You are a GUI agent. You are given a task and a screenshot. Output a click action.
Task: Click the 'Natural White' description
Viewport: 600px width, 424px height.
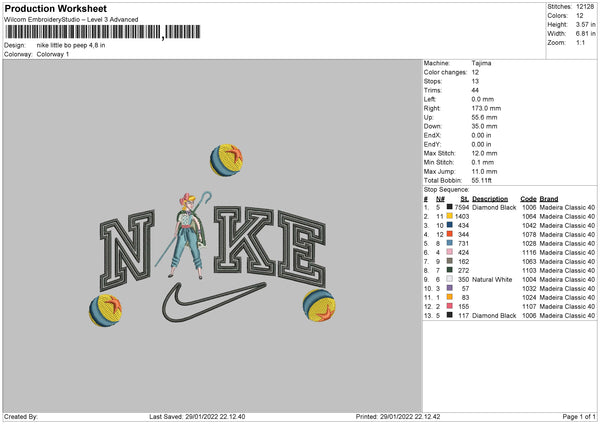[492, 279]
